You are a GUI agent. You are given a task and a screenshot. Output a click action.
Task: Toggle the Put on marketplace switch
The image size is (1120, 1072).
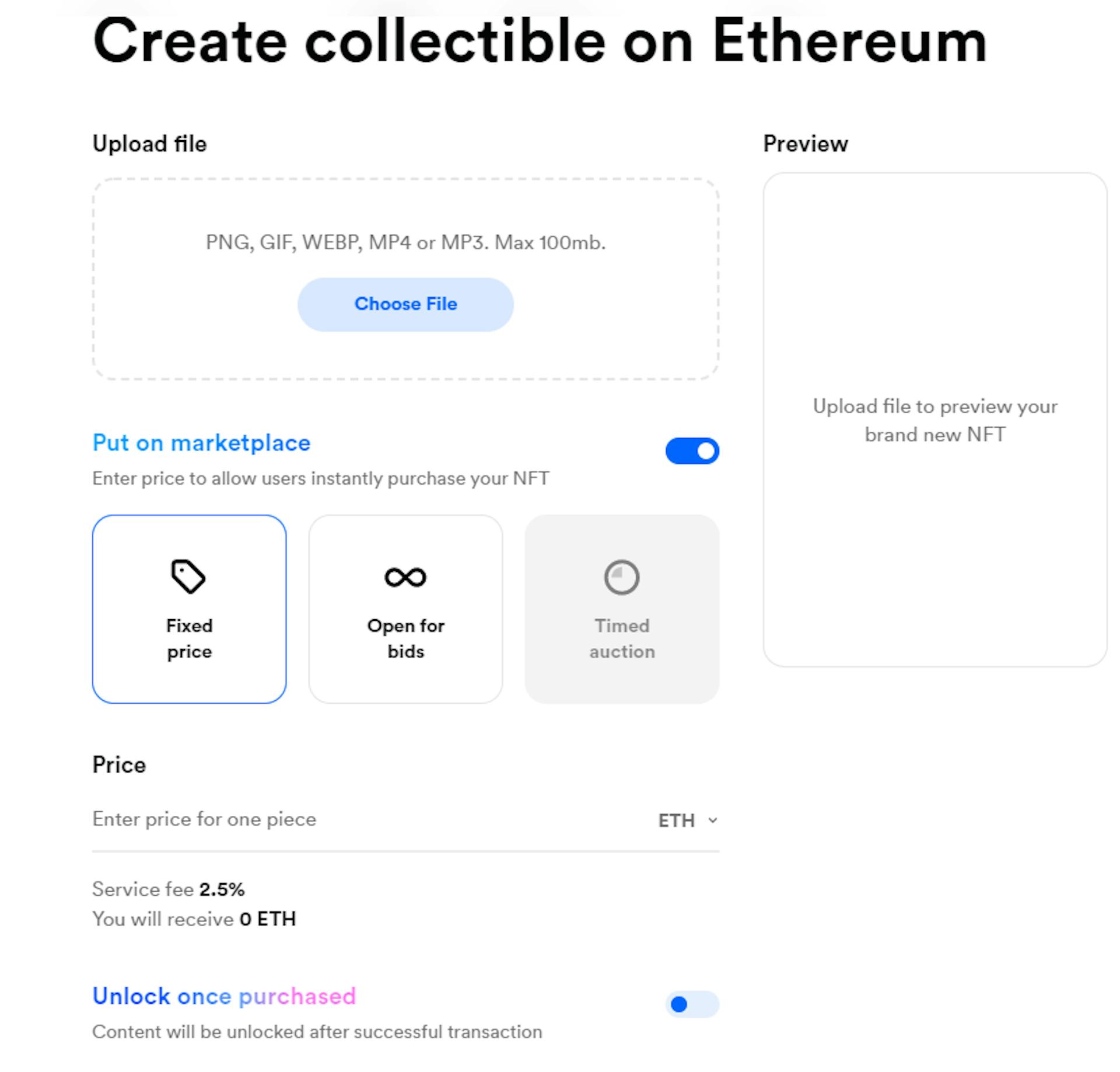coord(692,450)
